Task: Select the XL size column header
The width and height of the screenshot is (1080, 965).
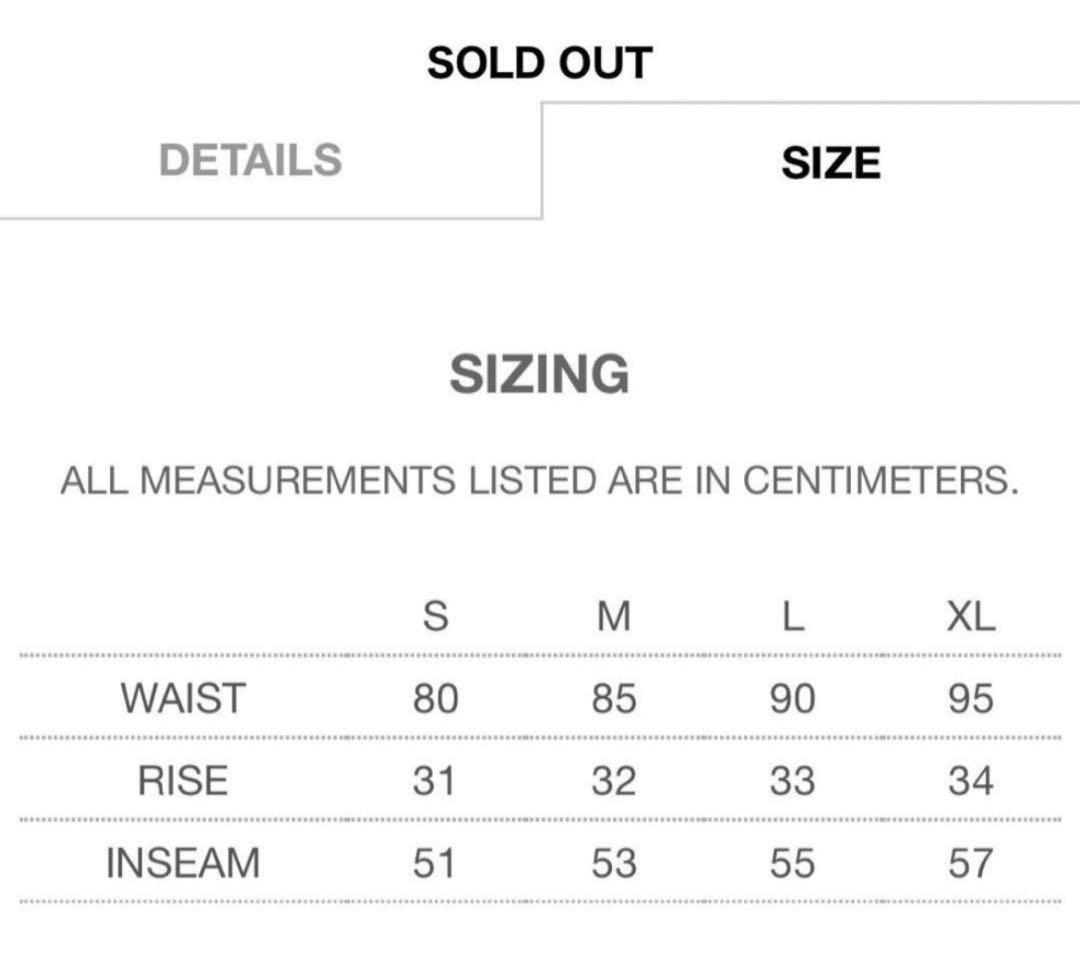Action: point(970,617)
